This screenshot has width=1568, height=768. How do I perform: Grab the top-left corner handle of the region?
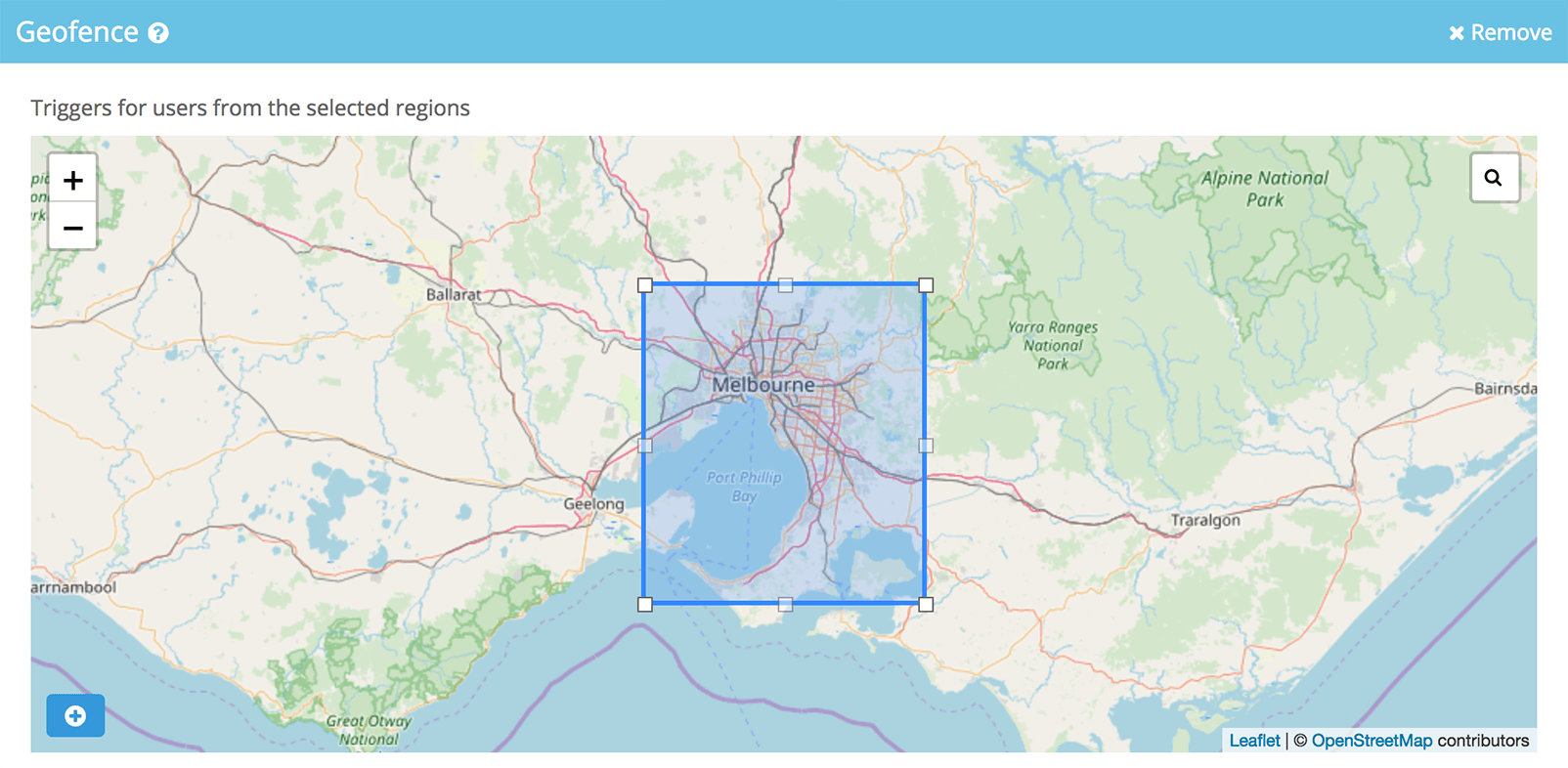645,285
